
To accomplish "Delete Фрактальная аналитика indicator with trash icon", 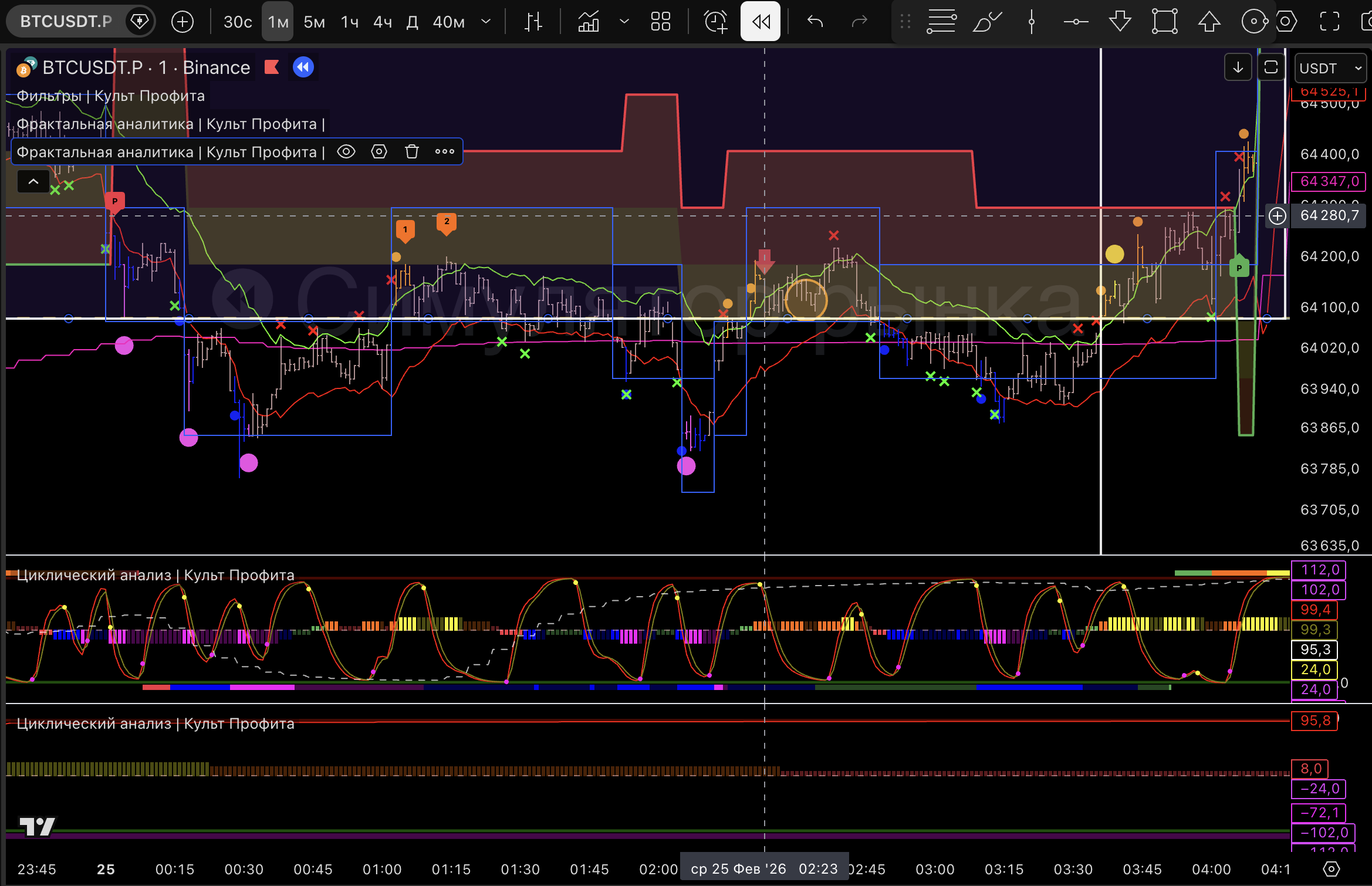I will [412, 152].
